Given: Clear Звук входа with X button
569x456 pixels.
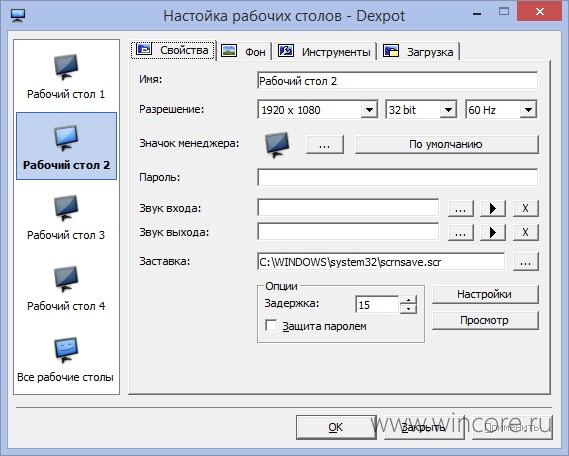Looking at the screenshot, I should coord(525,209).
